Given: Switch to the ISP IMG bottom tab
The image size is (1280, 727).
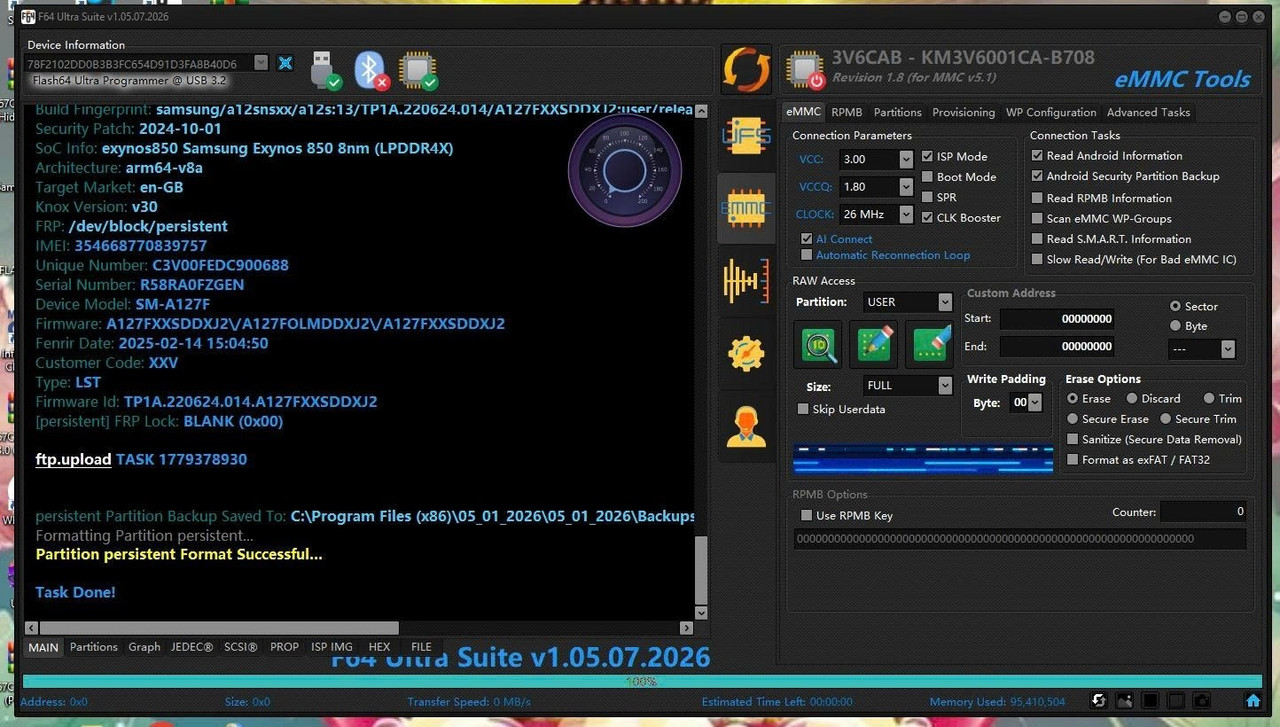Looking at the screenshot, I should 332,647.
